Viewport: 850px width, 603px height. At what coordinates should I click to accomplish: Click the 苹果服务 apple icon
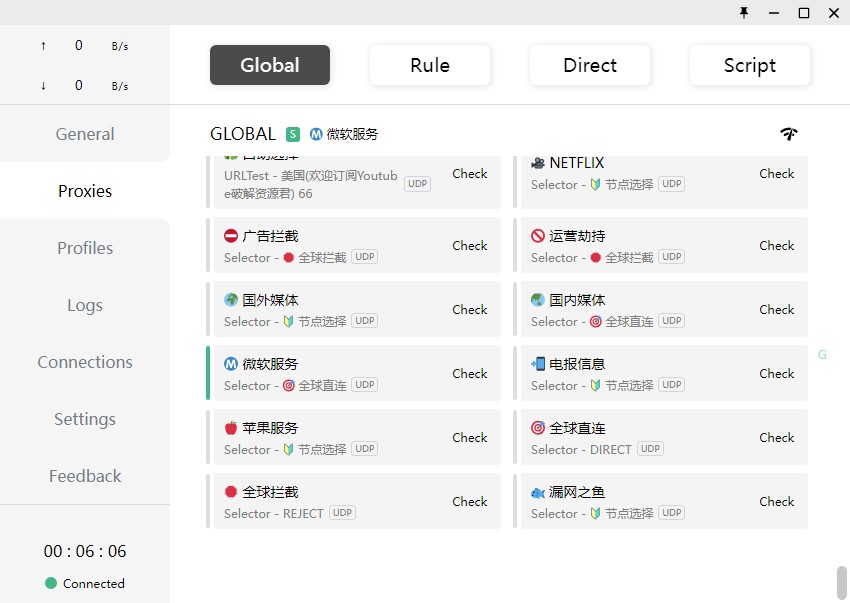click(231, 428)
